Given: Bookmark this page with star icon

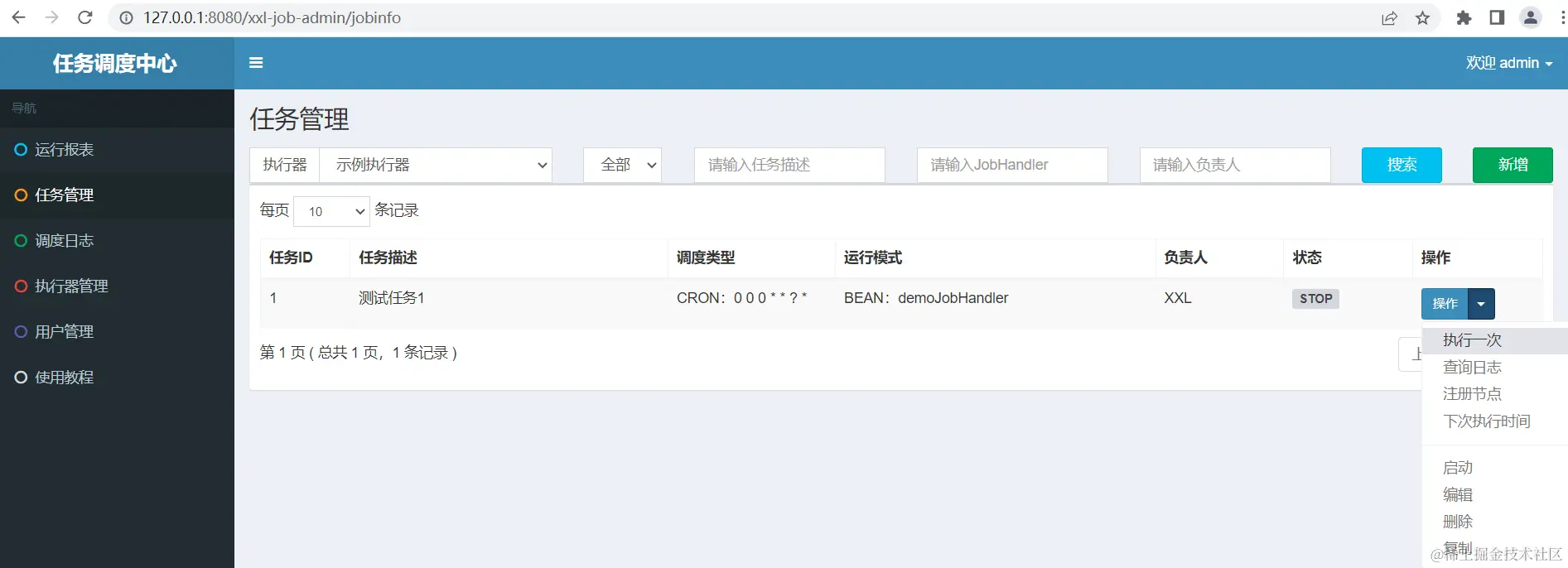Looking at the screenshot, I should click(x=1422, y=17).
